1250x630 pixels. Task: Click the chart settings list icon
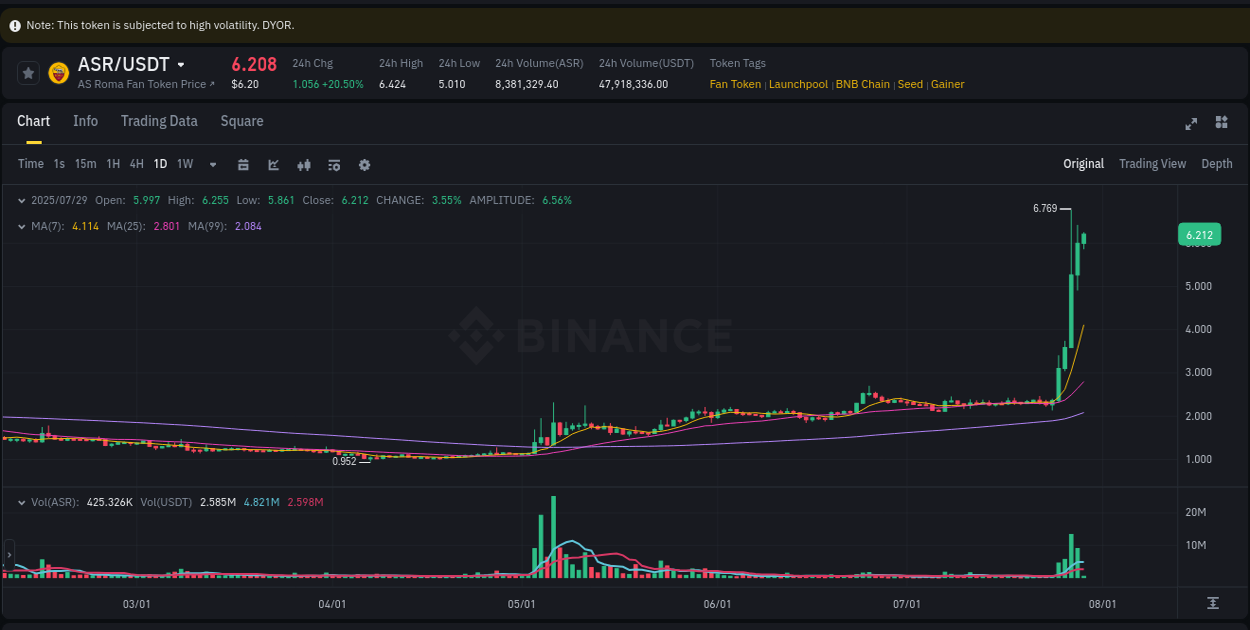(333, 163)
